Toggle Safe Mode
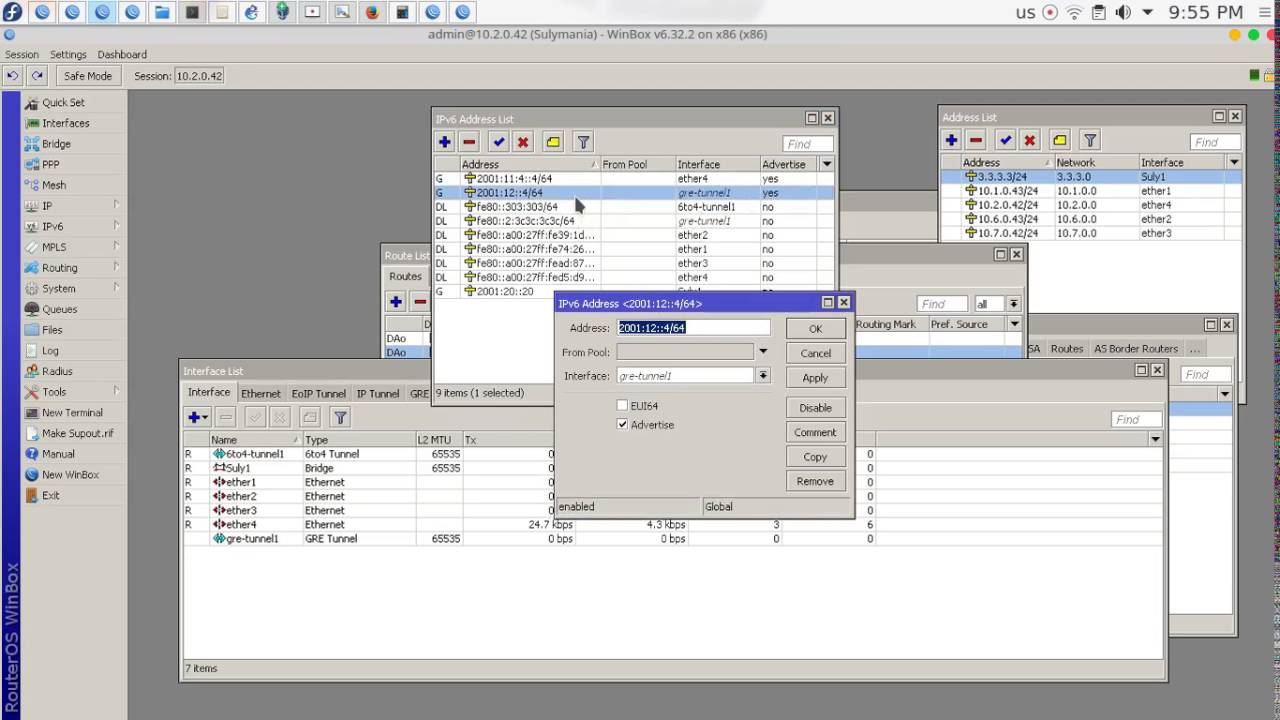The height and width of the screenshot is (720, 1280). (x=88, y=76)
